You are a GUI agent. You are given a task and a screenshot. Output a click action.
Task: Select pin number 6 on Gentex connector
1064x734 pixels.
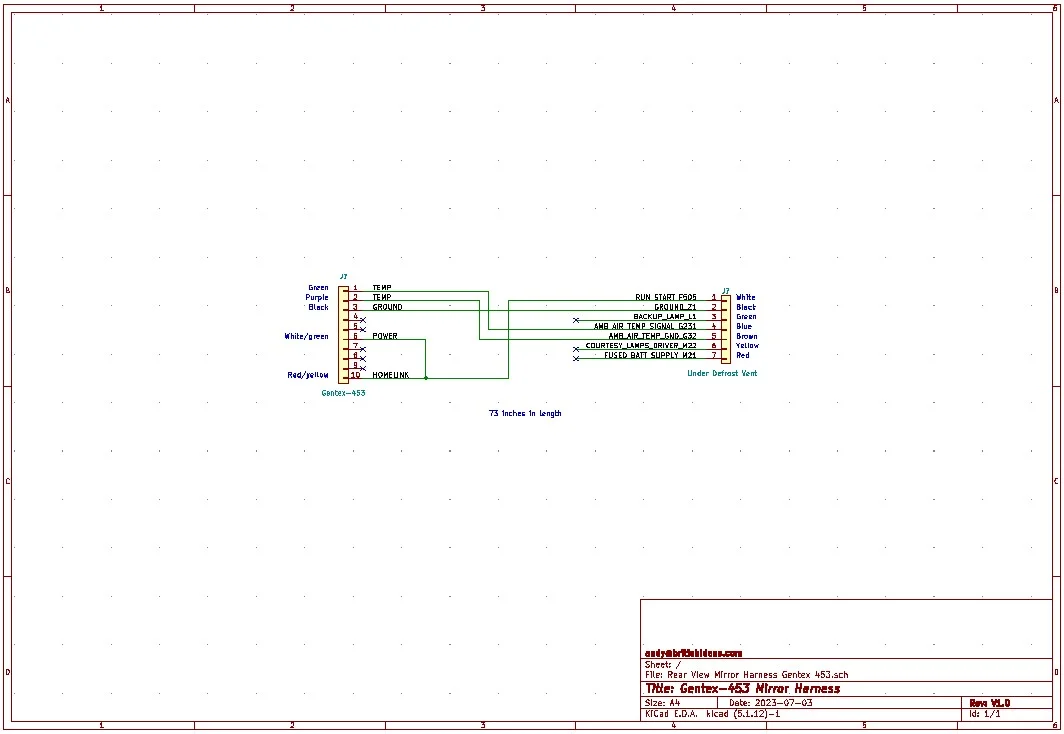point(355,336)
